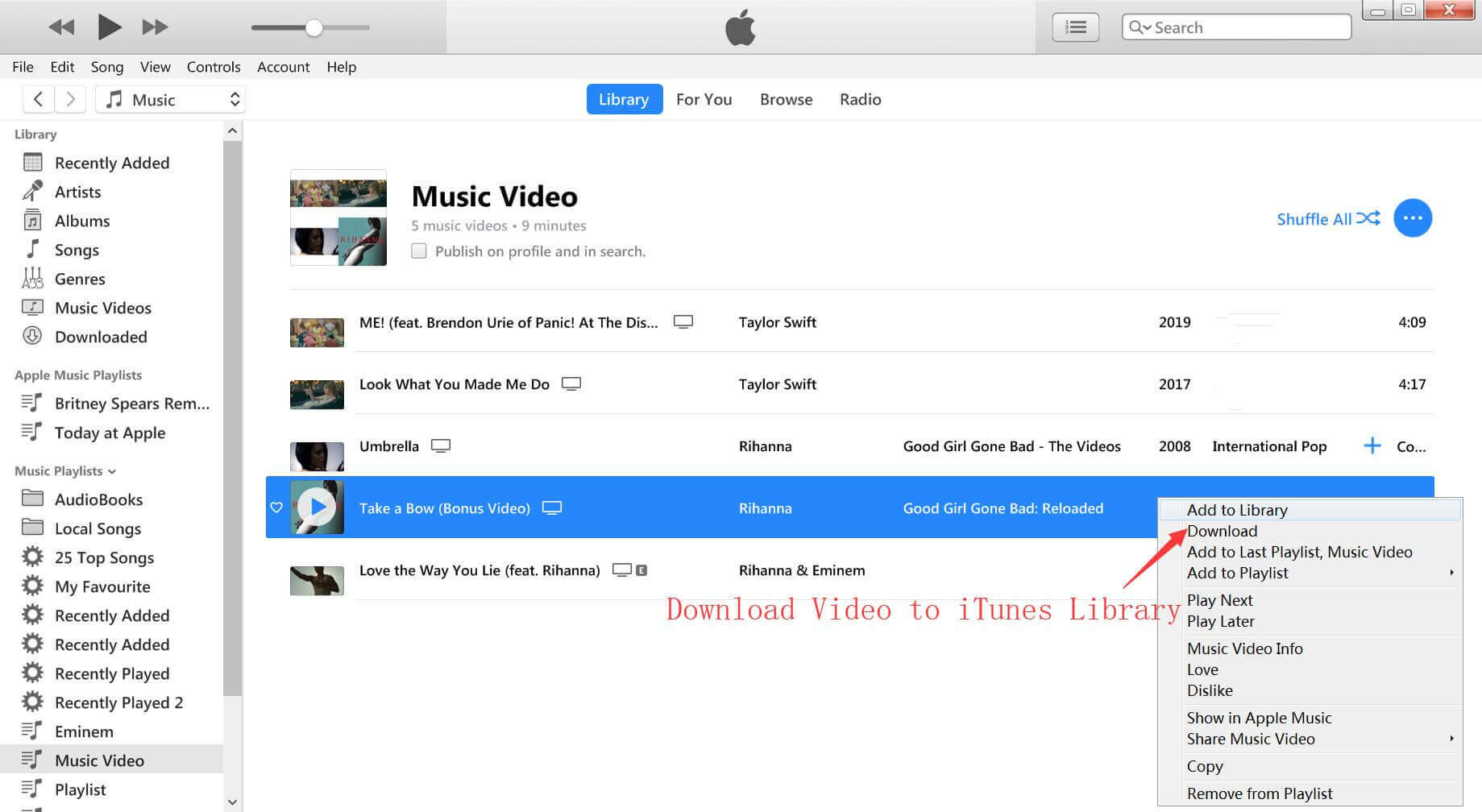Select the Songs note icon
The height and width of the screenshot is (812, 1482).
pyautogui.click(x=32, y=249)
